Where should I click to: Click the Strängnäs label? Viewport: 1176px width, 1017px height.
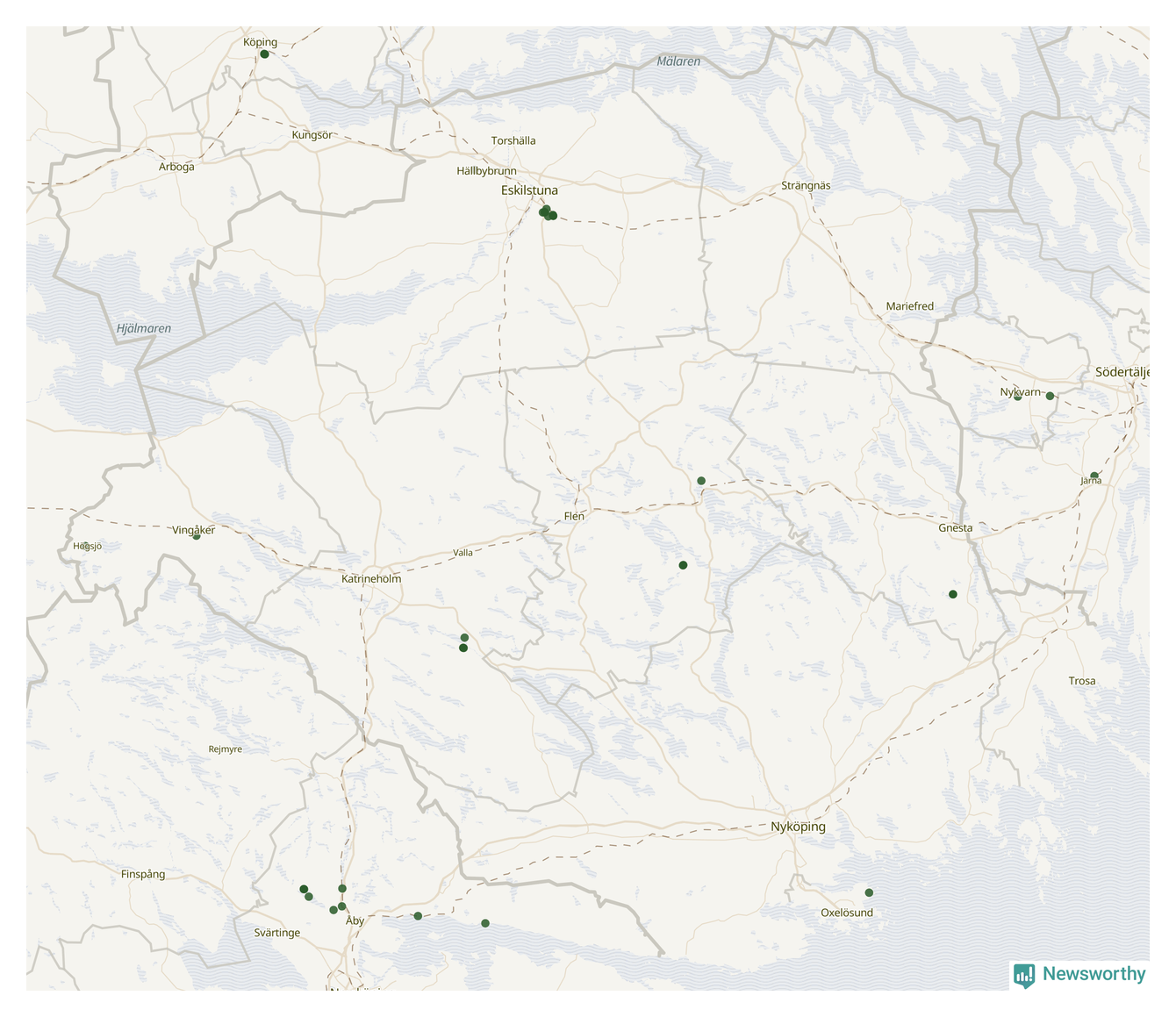(x=806, y=186)
